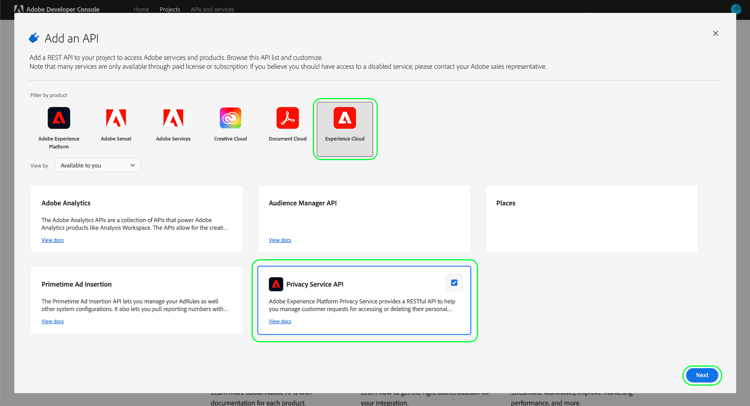750x406 pixels.
Task: Select the Experience Cloud product filter
Action: click(x=345, y=129)
